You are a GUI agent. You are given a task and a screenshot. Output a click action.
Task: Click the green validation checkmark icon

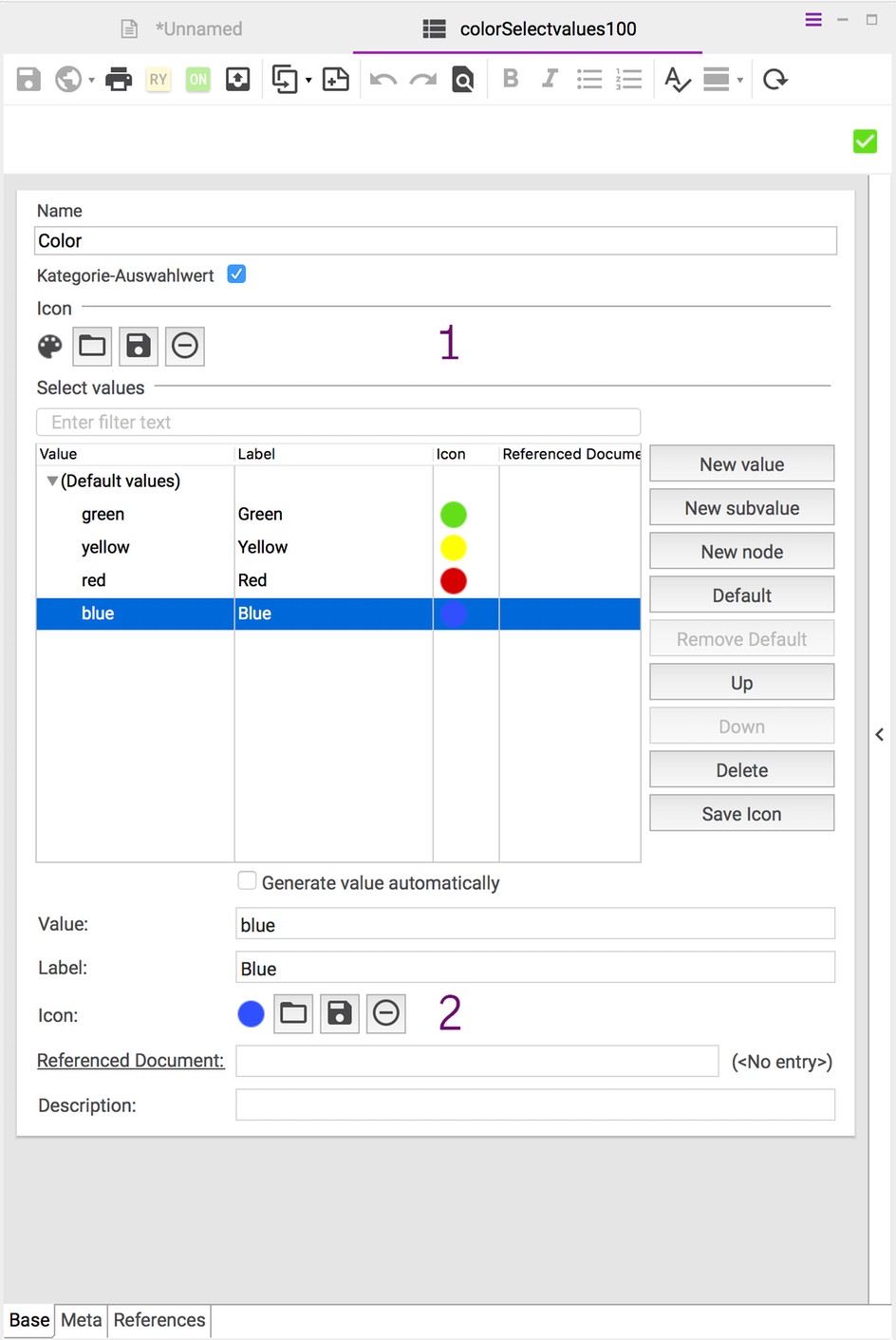(x=865, y=142)
